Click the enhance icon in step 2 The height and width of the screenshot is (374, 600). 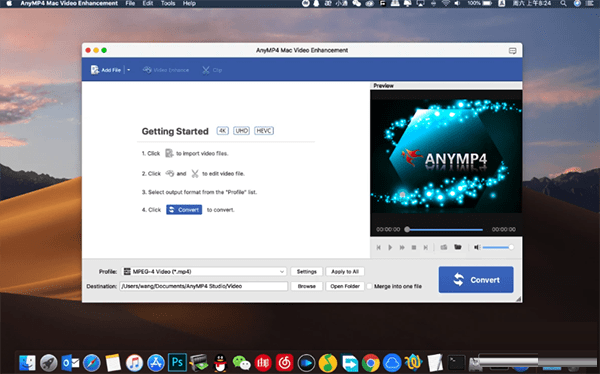pos(170,173)
